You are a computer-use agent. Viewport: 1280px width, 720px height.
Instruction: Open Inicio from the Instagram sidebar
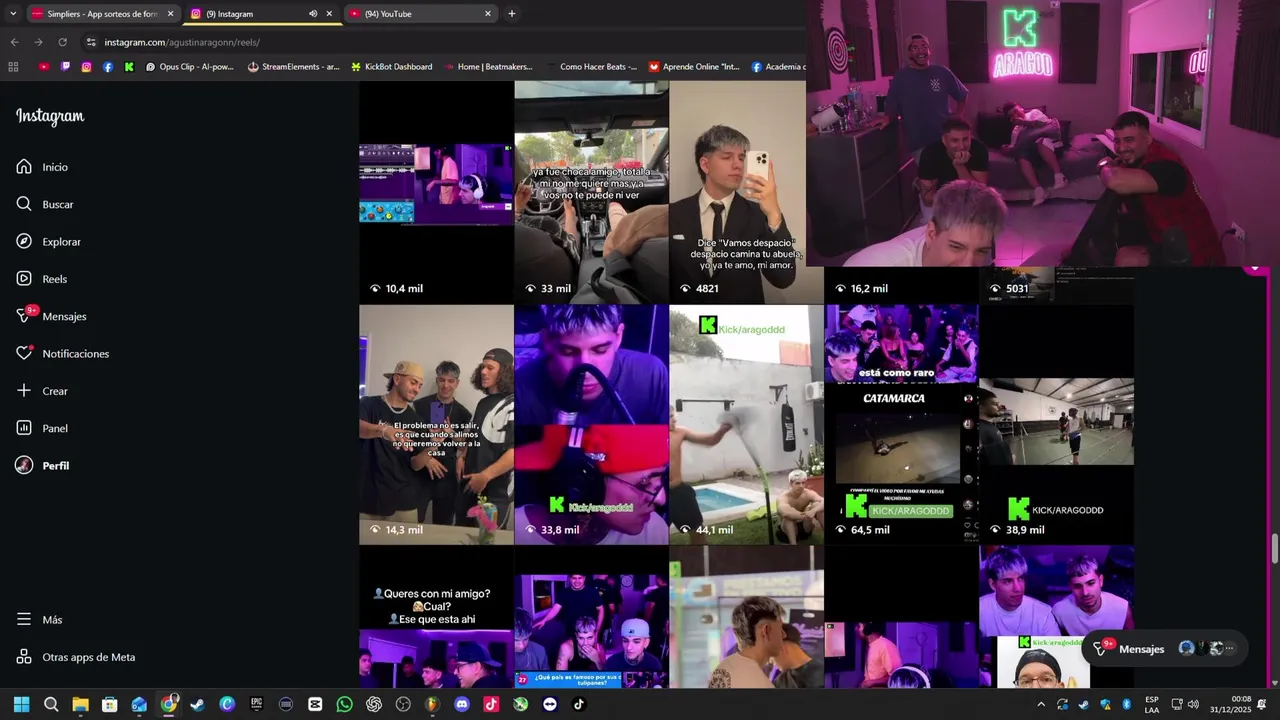tap(42, 167)
